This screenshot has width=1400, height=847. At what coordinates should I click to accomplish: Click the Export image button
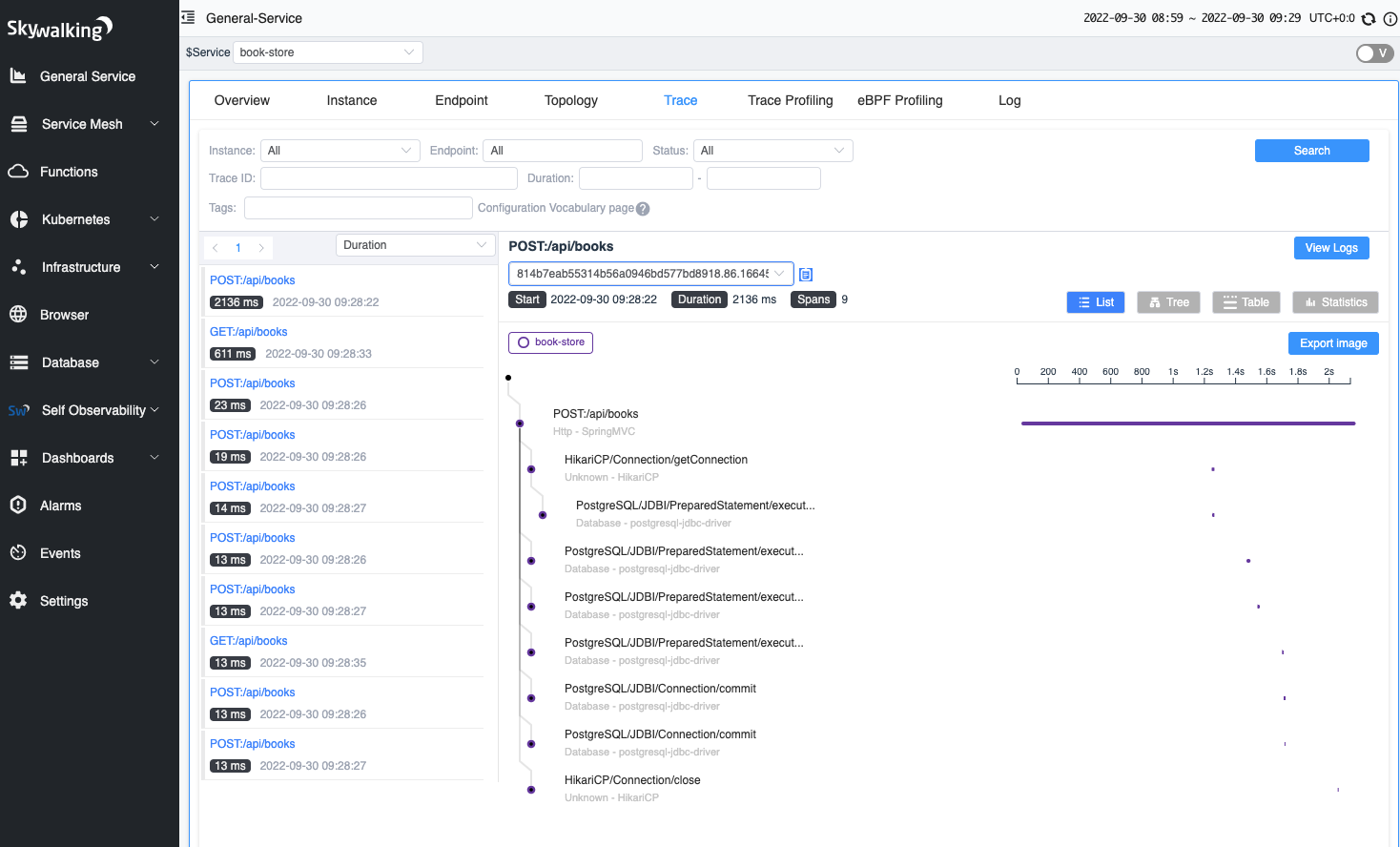coord(1333,343)
